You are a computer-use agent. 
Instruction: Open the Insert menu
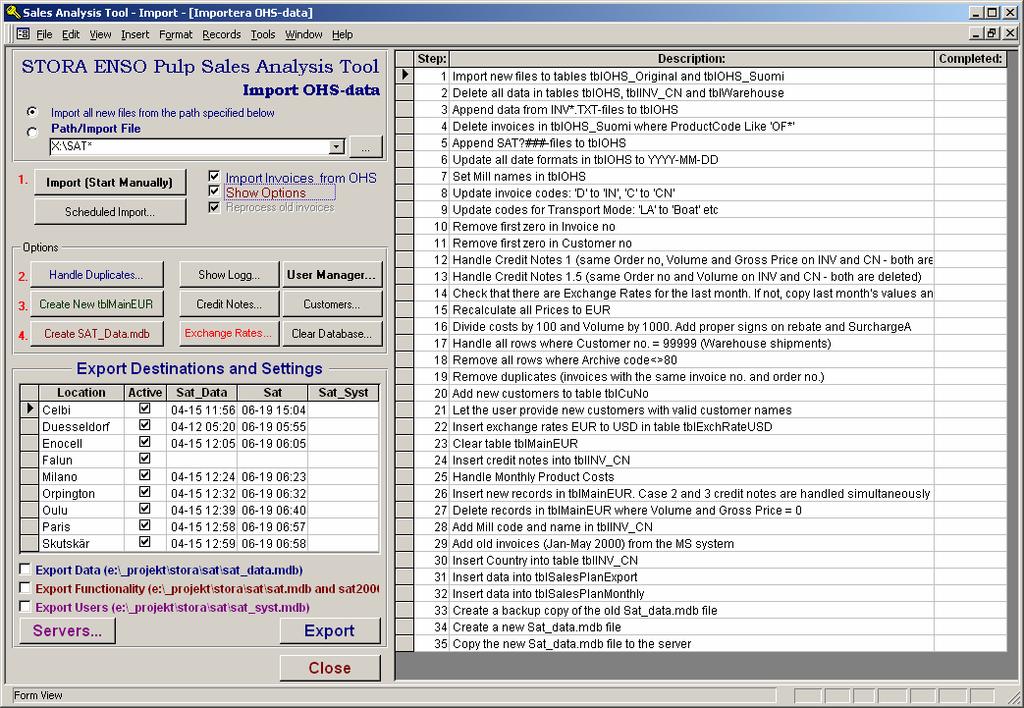click(x=135, y=35)
